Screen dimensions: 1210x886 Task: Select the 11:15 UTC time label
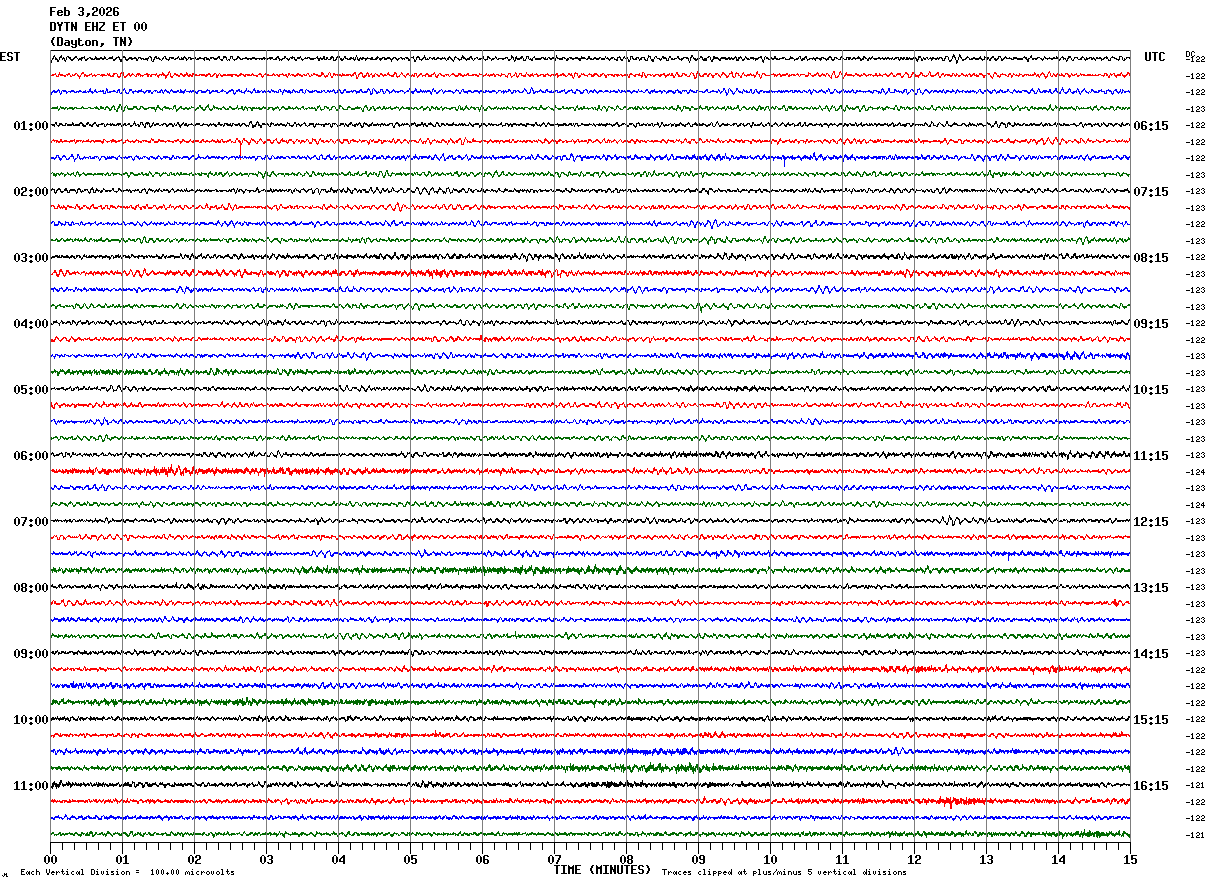click(x=1151, y=456)
